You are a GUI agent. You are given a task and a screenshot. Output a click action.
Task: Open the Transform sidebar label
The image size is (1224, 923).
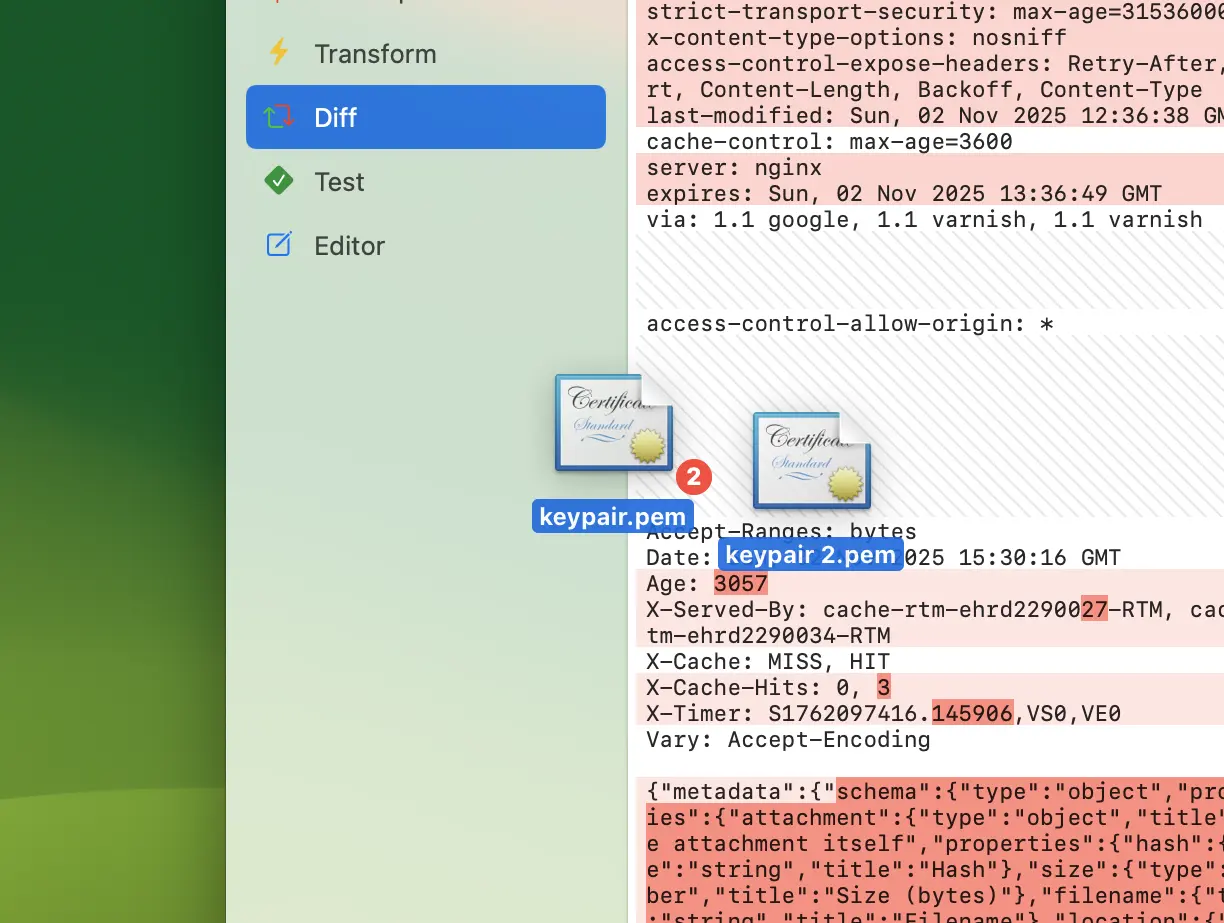(x=375, y=54)
